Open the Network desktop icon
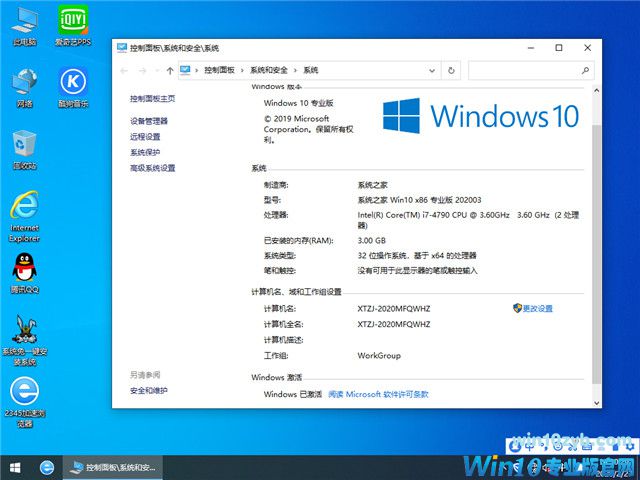 24,88
